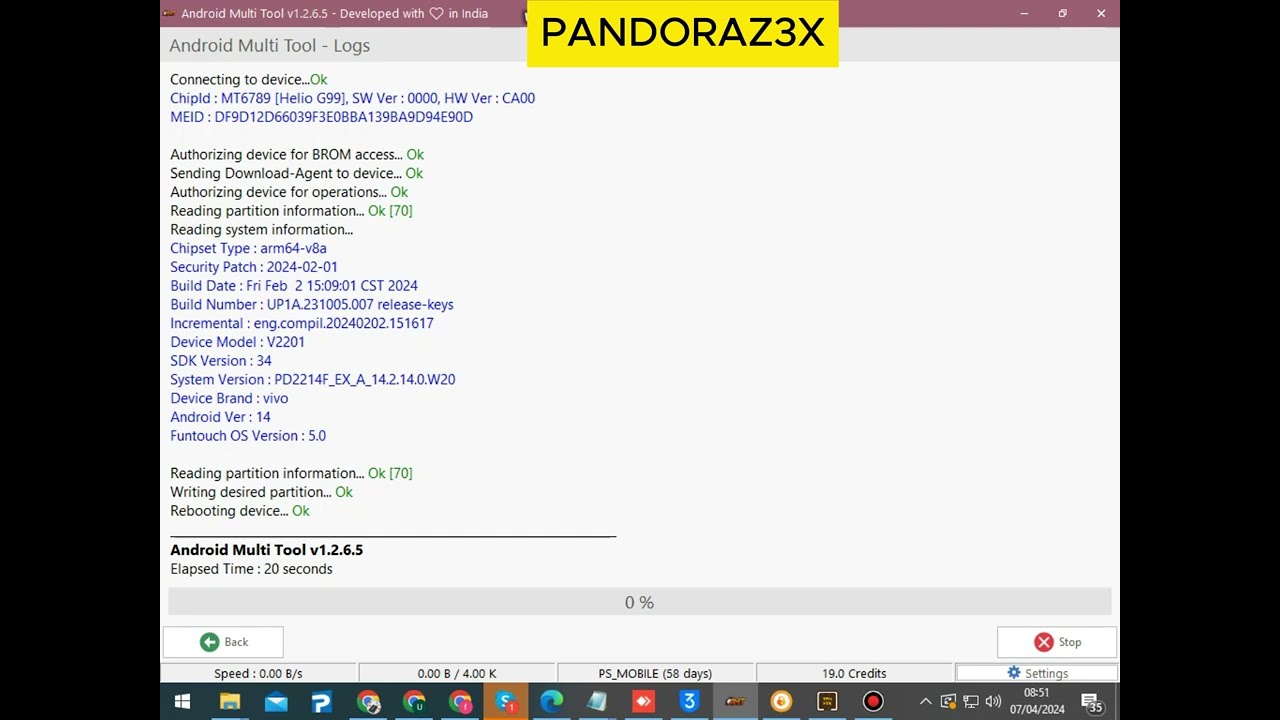Open Settings in the status bar
The image size is (1280, 720).
click(1036, 673)
